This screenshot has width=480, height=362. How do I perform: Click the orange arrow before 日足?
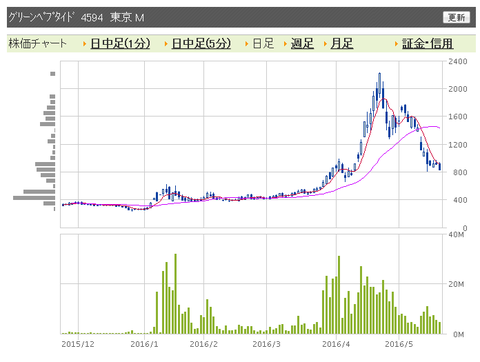pyautogui.click(x=247, y=44)
